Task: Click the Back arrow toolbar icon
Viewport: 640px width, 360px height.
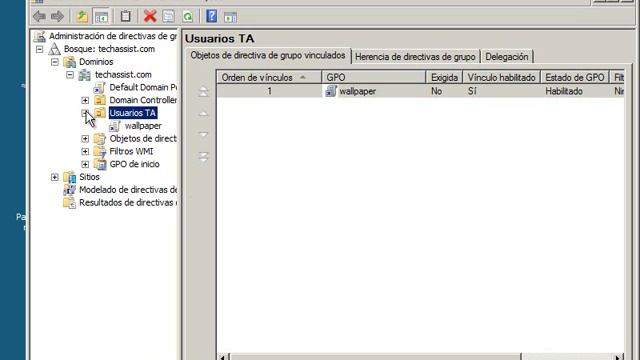Action: coord(39,16)
